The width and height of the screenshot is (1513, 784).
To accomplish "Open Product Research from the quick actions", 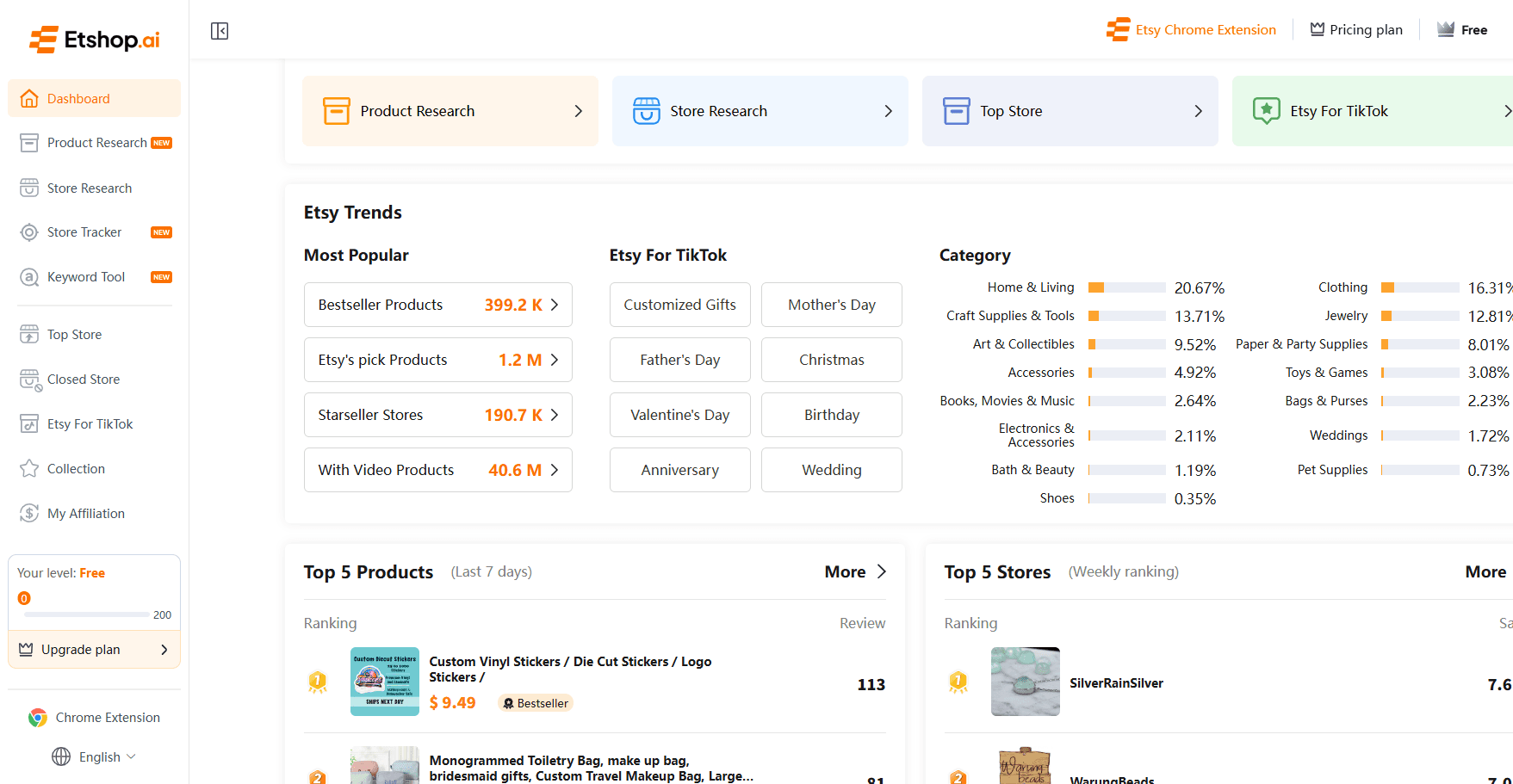I will (x=450, y=110).
